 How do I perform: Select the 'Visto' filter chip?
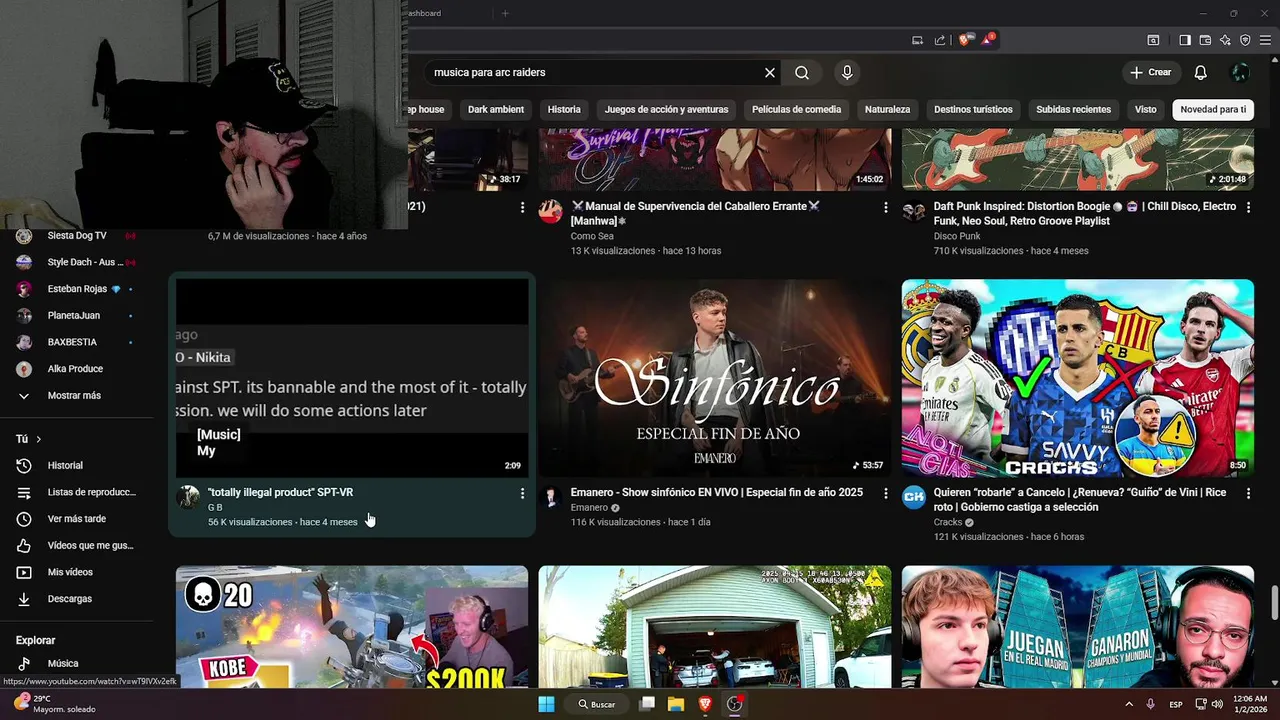[x=1145, y=109]
